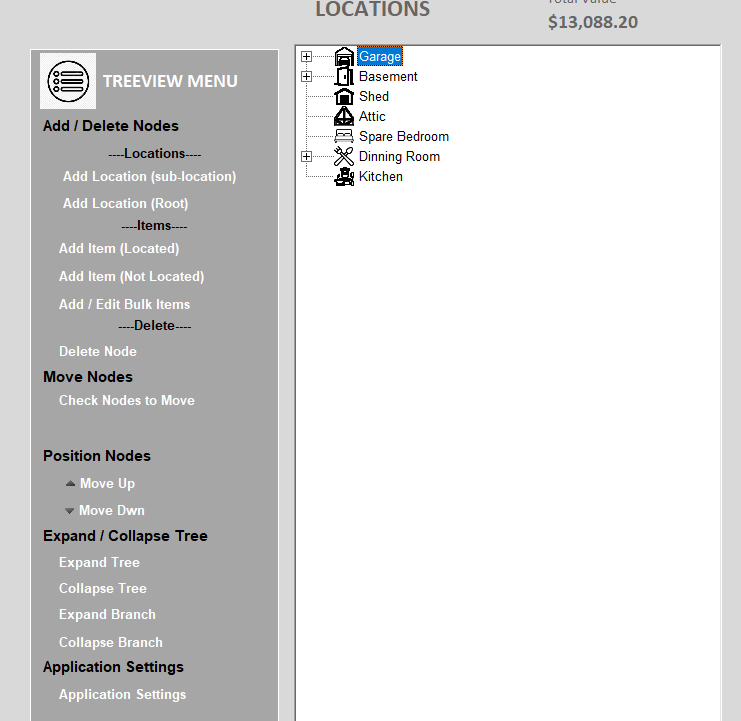The height and width of the screenshot is (721, 741).
Task: Click the Expand / Collapse Tree heading
Action: tap(125, 536)
